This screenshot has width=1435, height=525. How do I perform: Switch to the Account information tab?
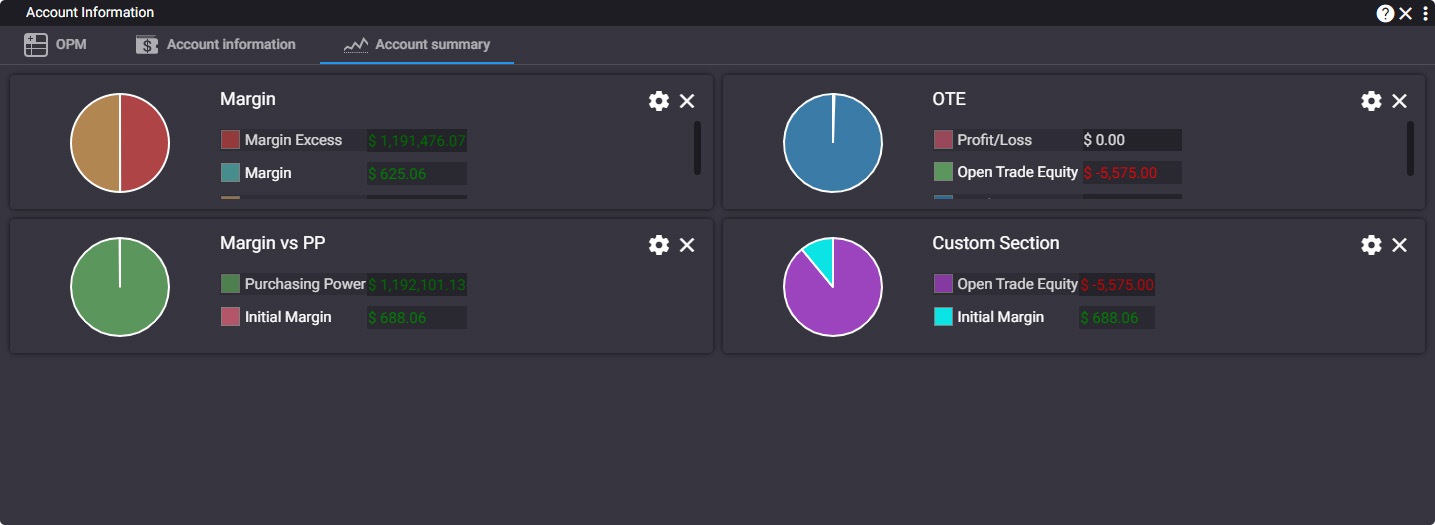(216, 45)
